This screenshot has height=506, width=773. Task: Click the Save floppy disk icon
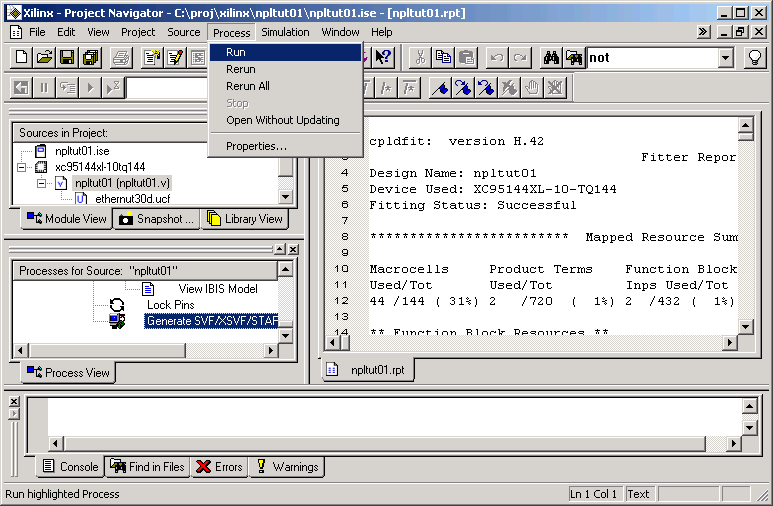(x=67, y=58)
